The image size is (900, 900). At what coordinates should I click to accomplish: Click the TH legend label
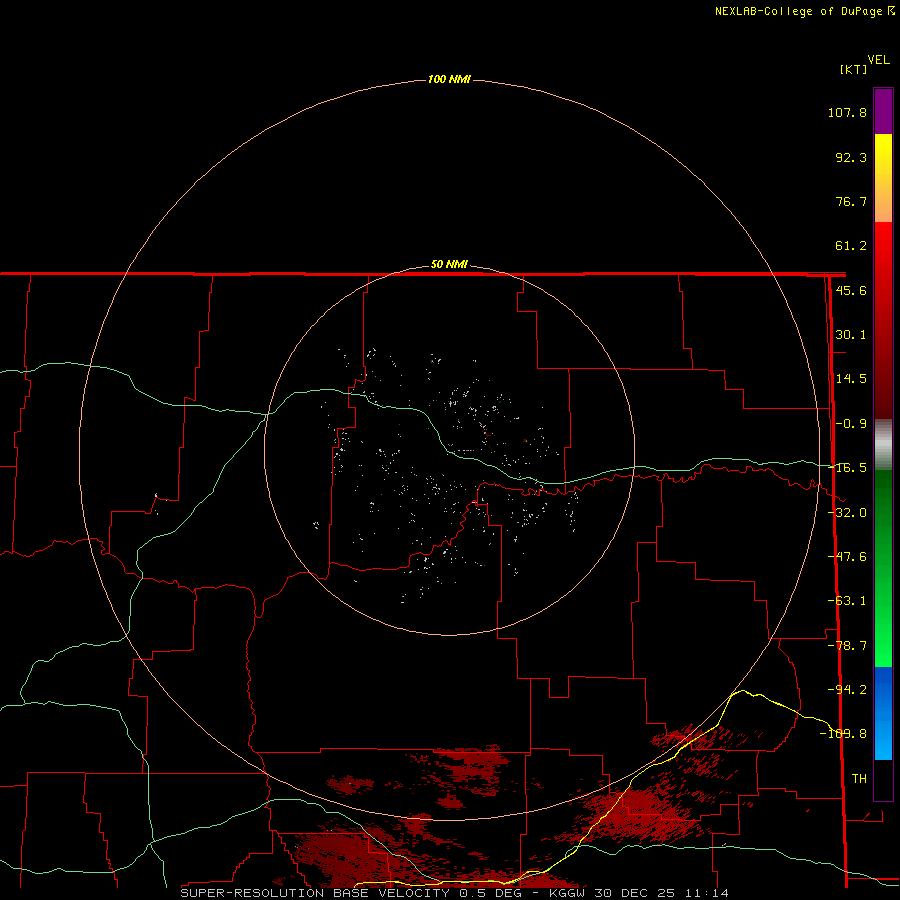[859, 779]
